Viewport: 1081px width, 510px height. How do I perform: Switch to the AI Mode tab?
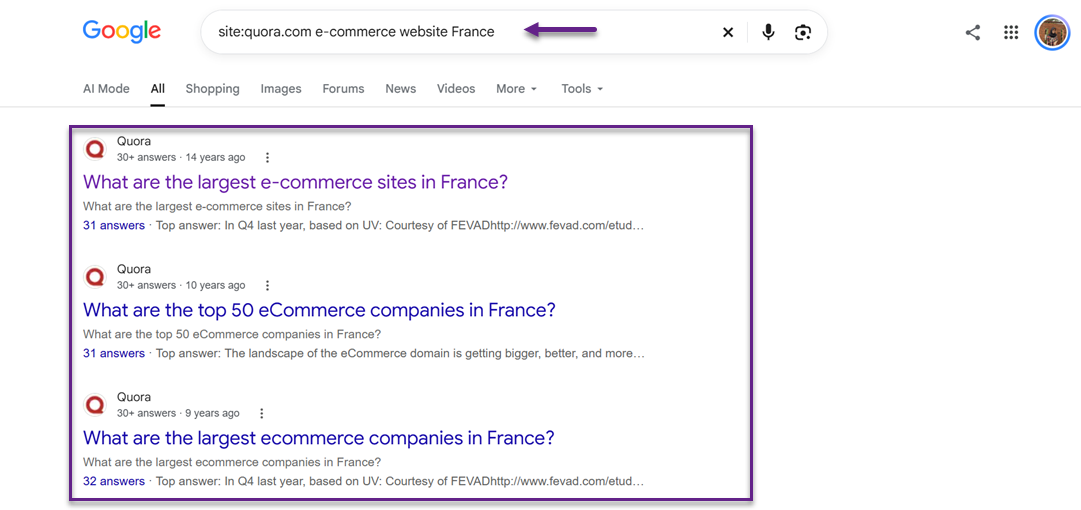point(106,88)
